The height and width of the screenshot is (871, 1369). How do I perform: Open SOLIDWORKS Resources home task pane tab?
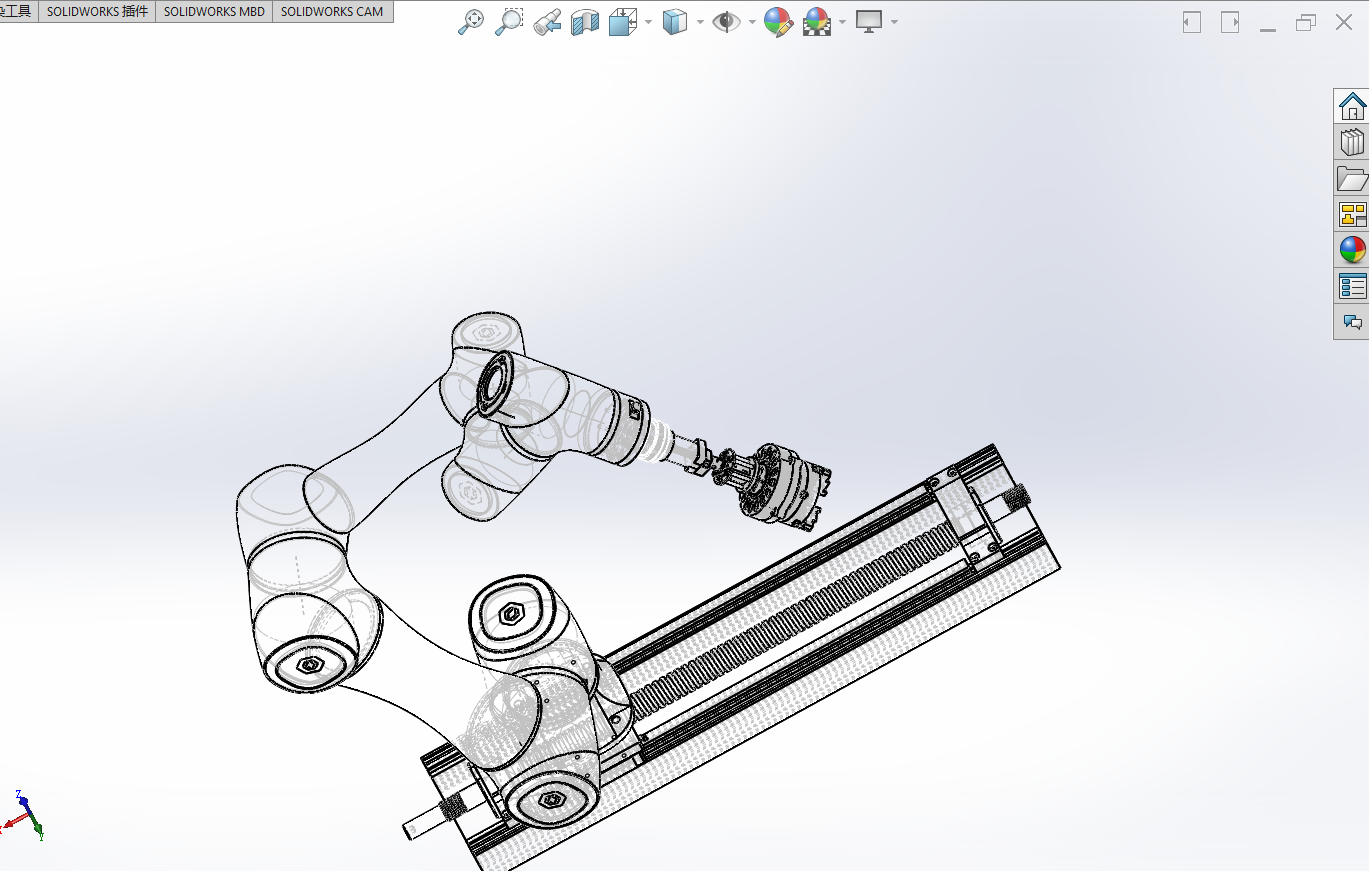click(1352, 106)
